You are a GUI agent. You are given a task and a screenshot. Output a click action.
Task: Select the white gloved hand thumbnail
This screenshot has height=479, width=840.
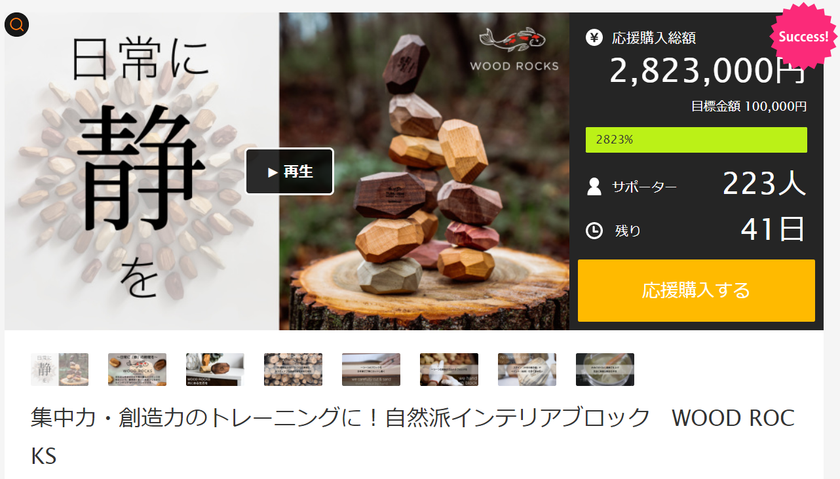coord(449,369)
